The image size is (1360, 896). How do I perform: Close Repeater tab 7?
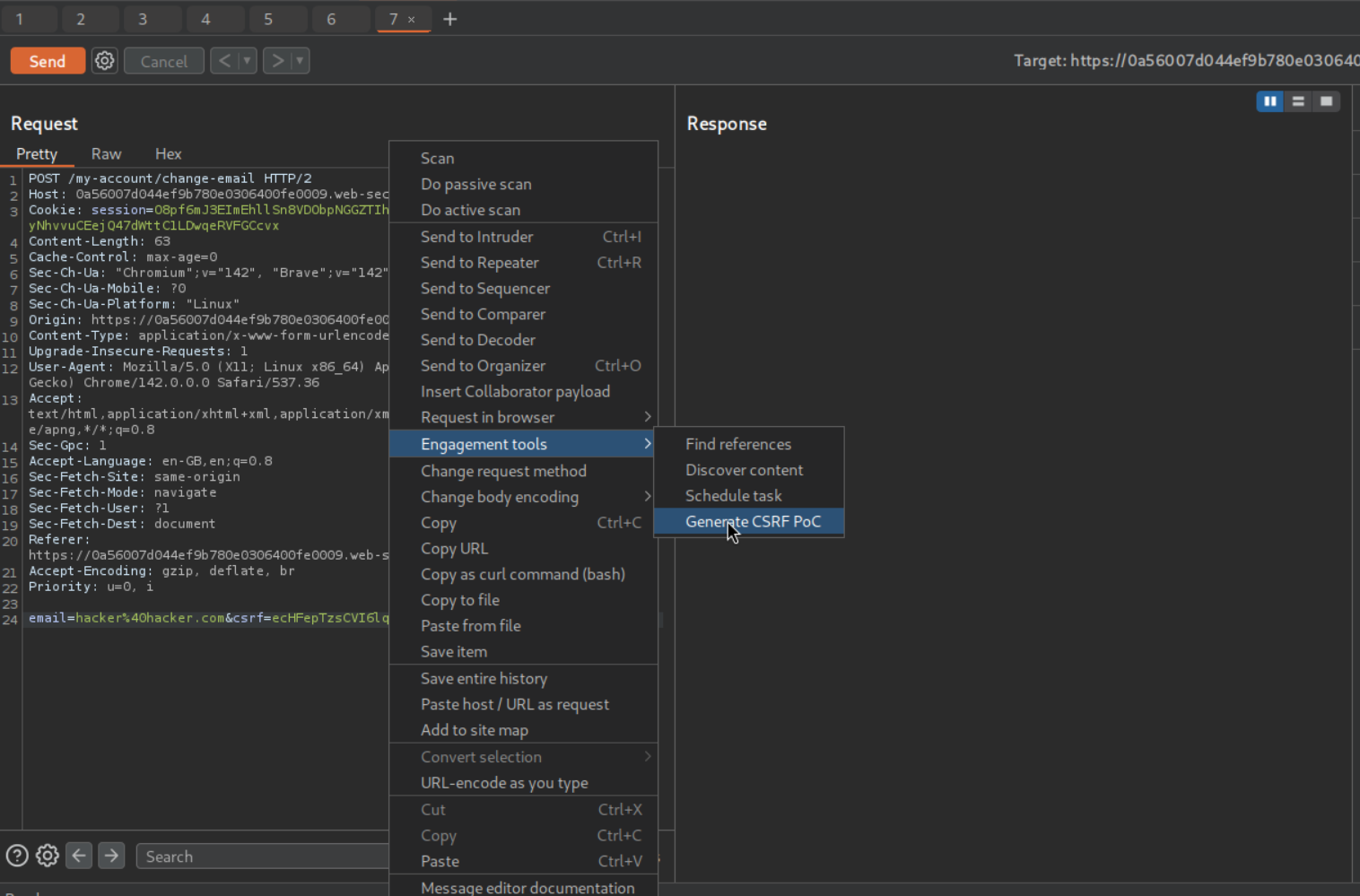pyautogui.click(x=412, y=20)
